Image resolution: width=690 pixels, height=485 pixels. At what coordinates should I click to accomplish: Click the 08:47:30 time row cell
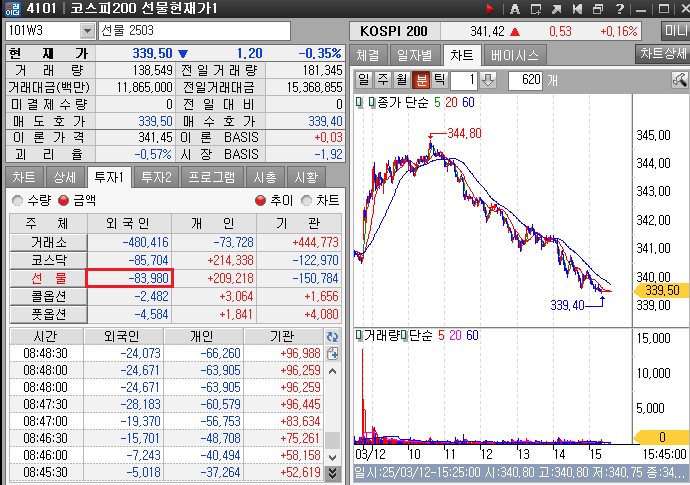click(45, 404)
